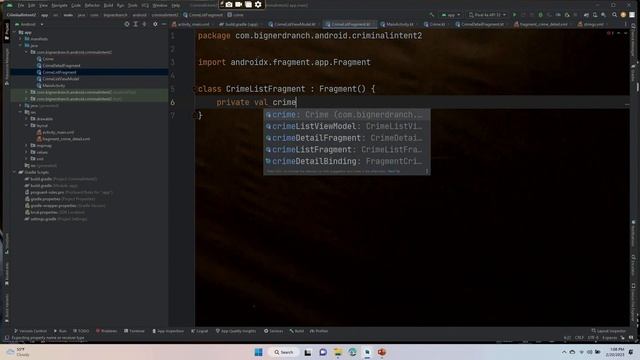Open the user account avatar icon
The width and height of the screenshot is (640, 360).
[x=623, y=15]
